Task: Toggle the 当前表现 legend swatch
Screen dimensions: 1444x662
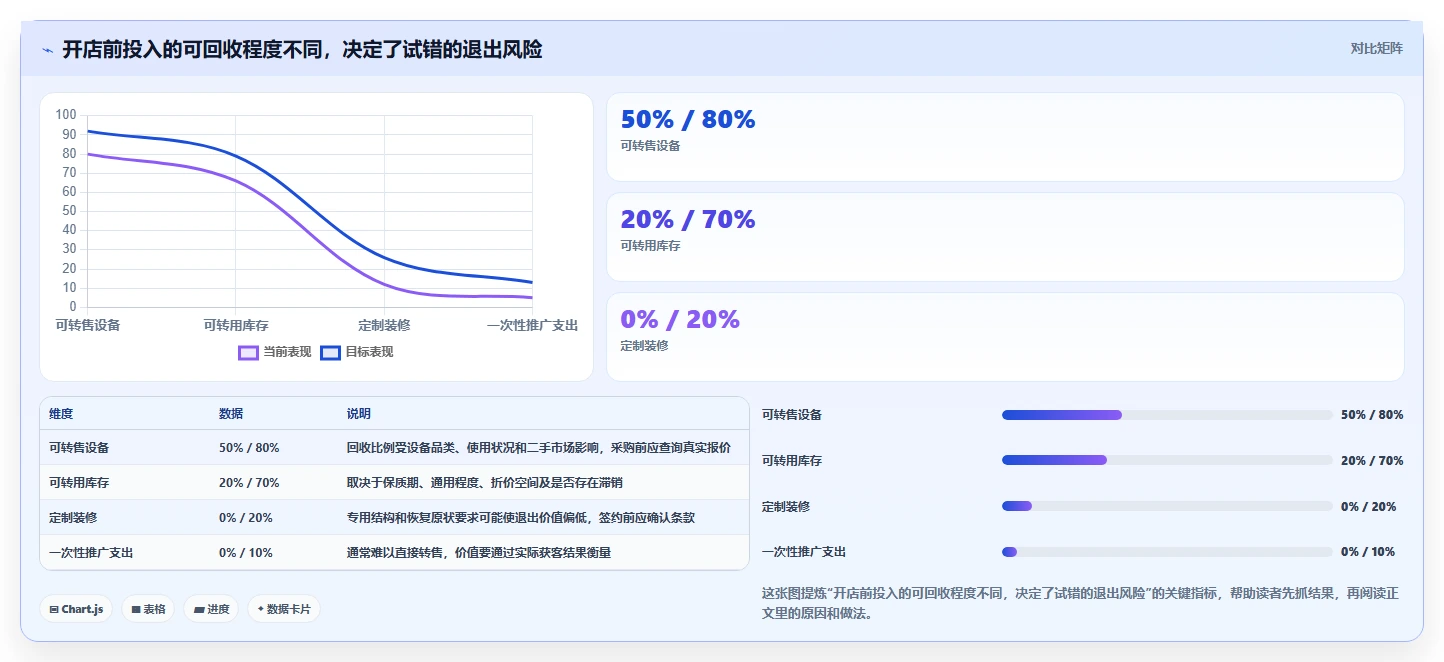Action: coord(248,352)
